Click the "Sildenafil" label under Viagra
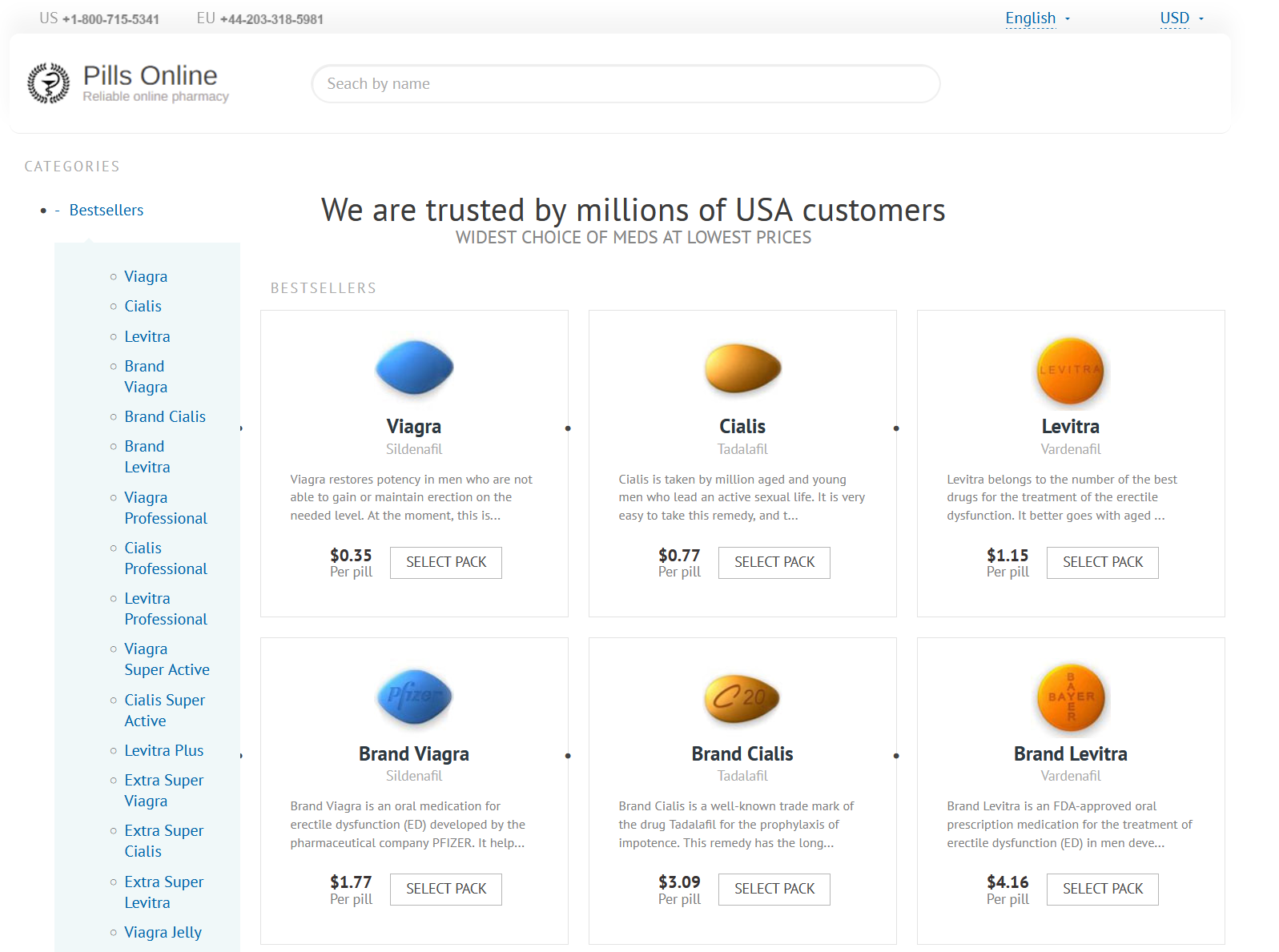 [x=414, y=449]
